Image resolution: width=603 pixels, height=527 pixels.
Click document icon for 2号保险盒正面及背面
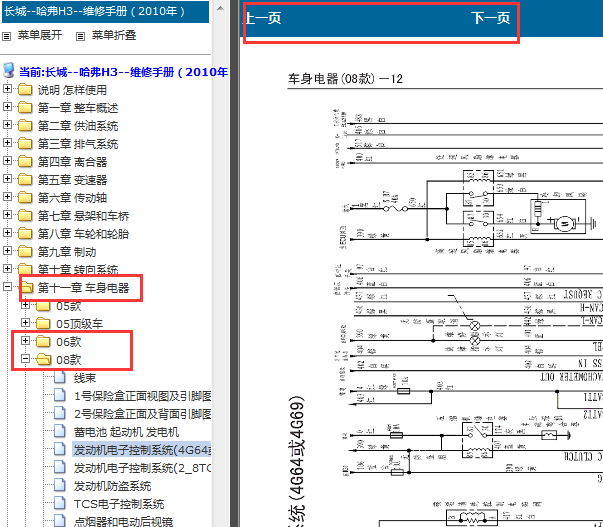(x=60, y=414)
